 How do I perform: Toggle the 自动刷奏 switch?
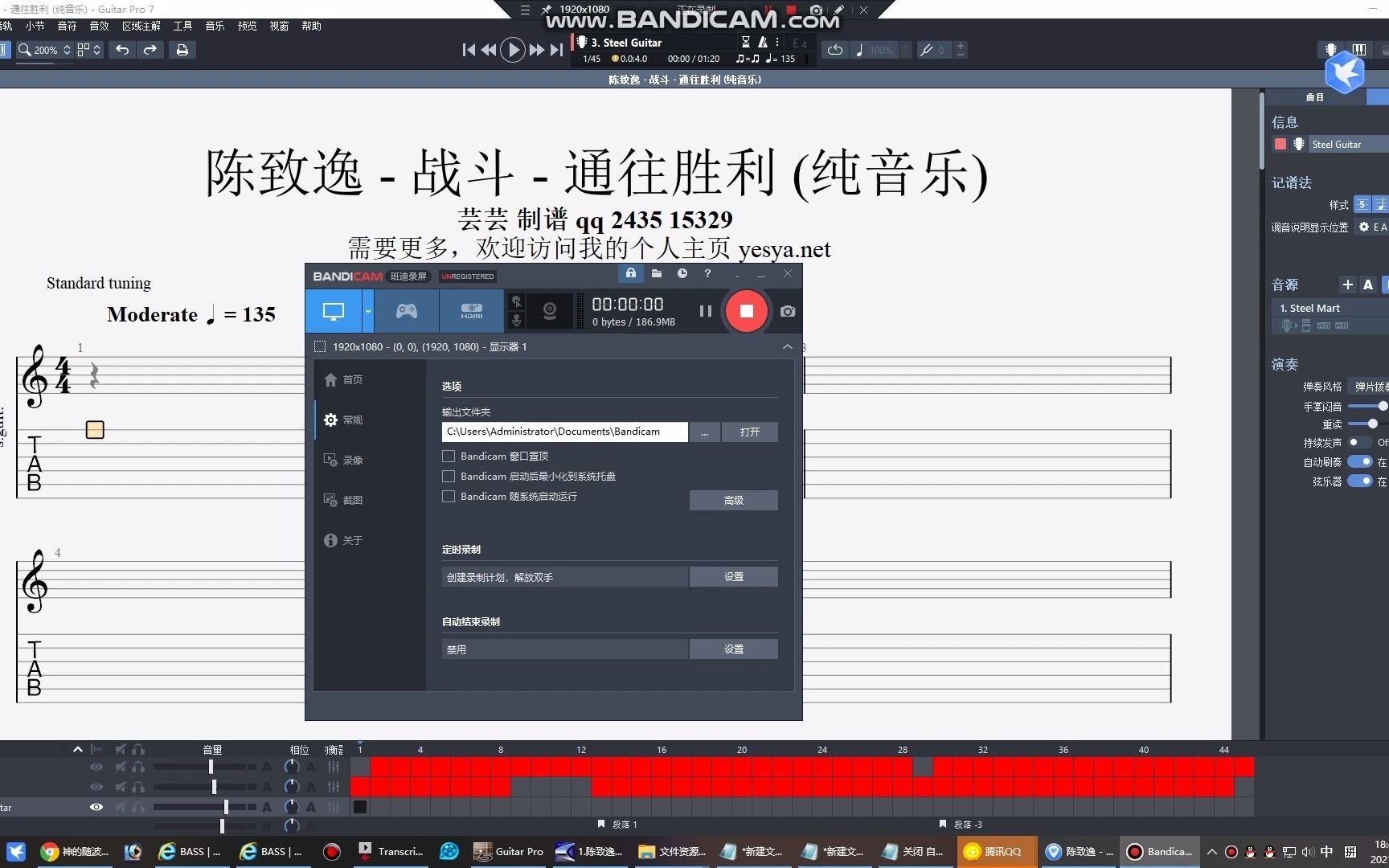[1359, 461]
